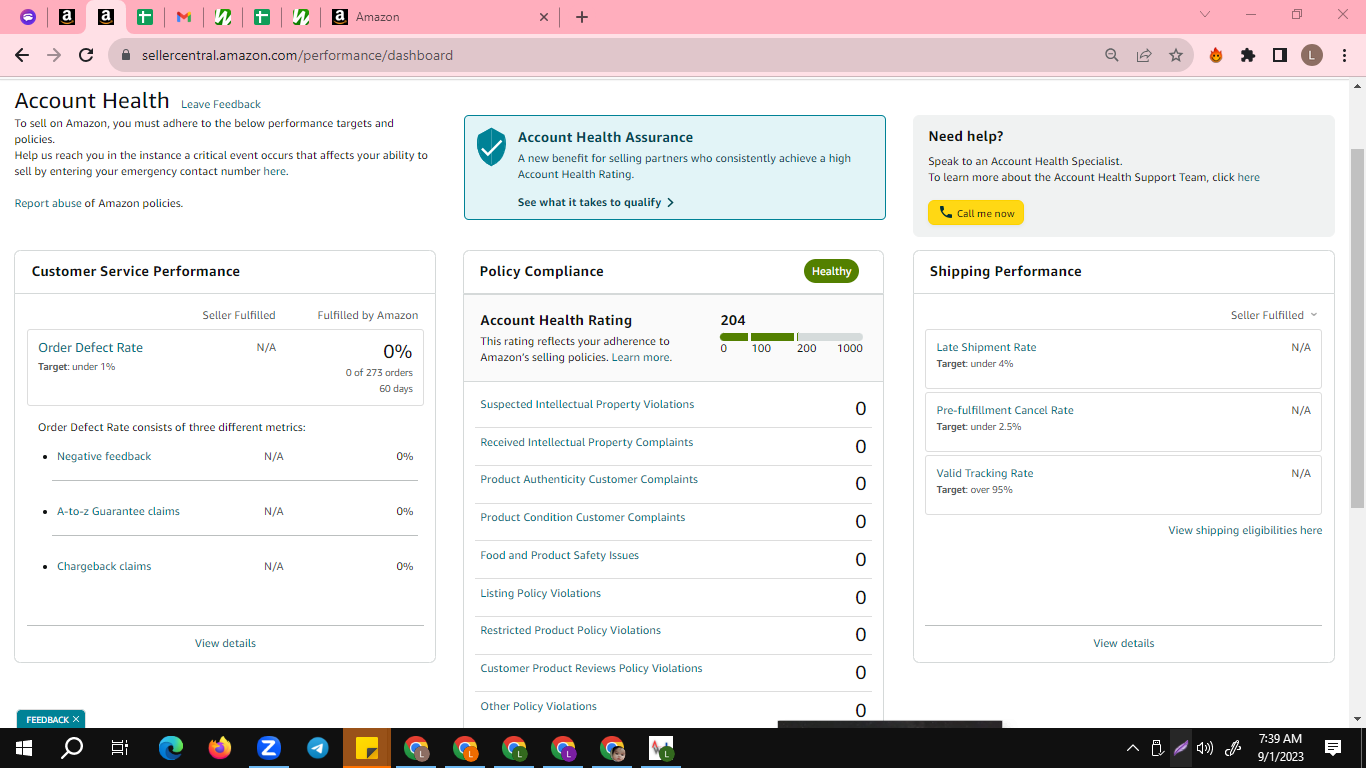Open Sticky Notes from the taskbar
This screenshot has width=1366, height=768.
tap(367, 748)
